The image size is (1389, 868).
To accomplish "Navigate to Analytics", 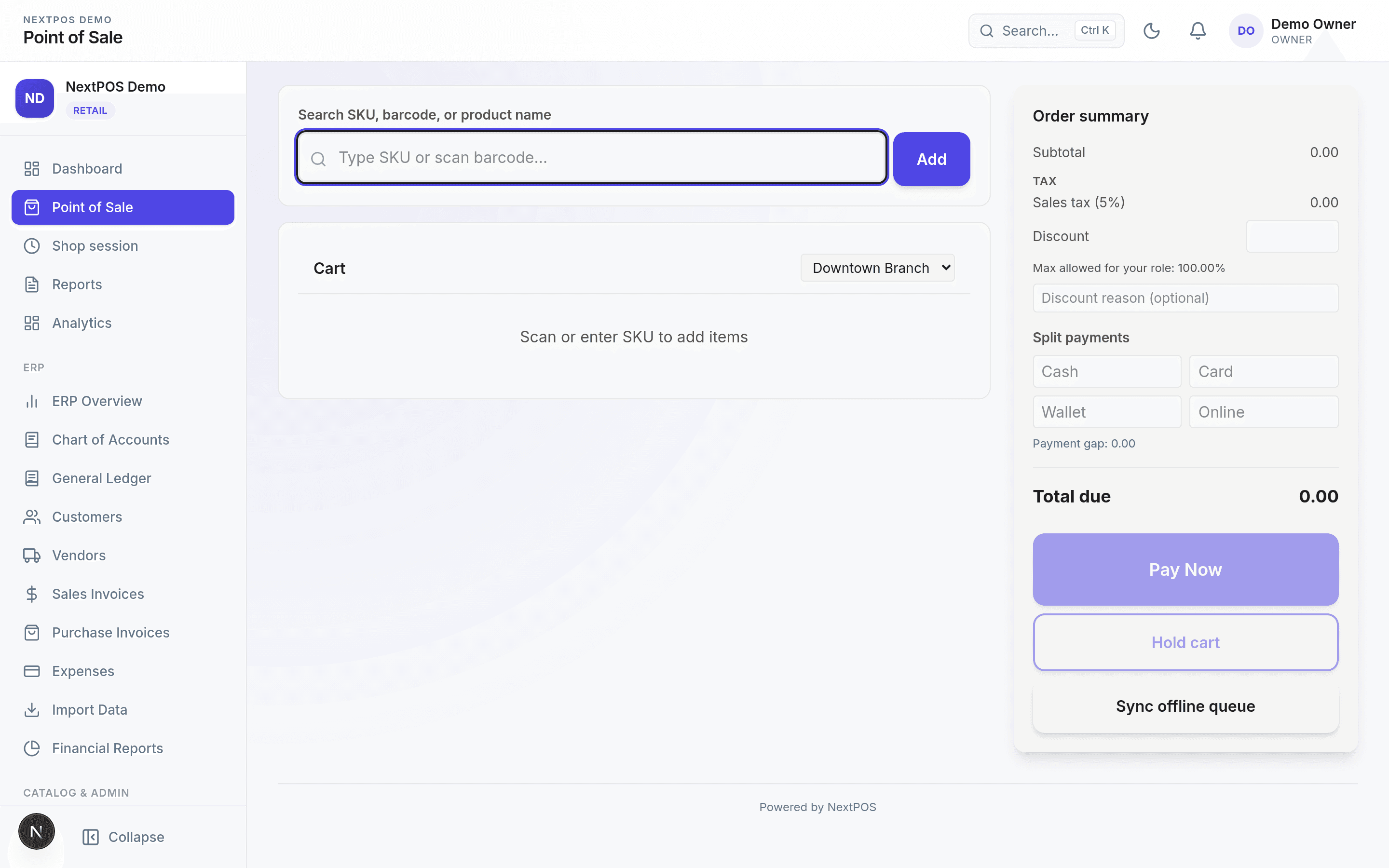I will click(x=123, y=323).
